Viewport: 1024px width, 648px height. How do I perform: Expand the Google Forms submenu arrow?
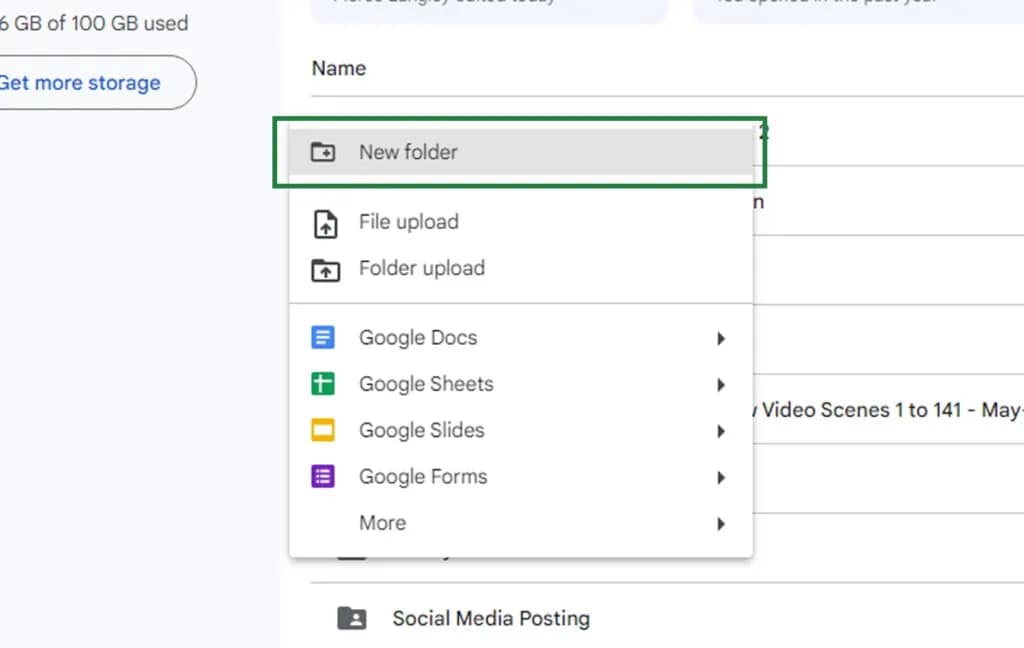721,478
